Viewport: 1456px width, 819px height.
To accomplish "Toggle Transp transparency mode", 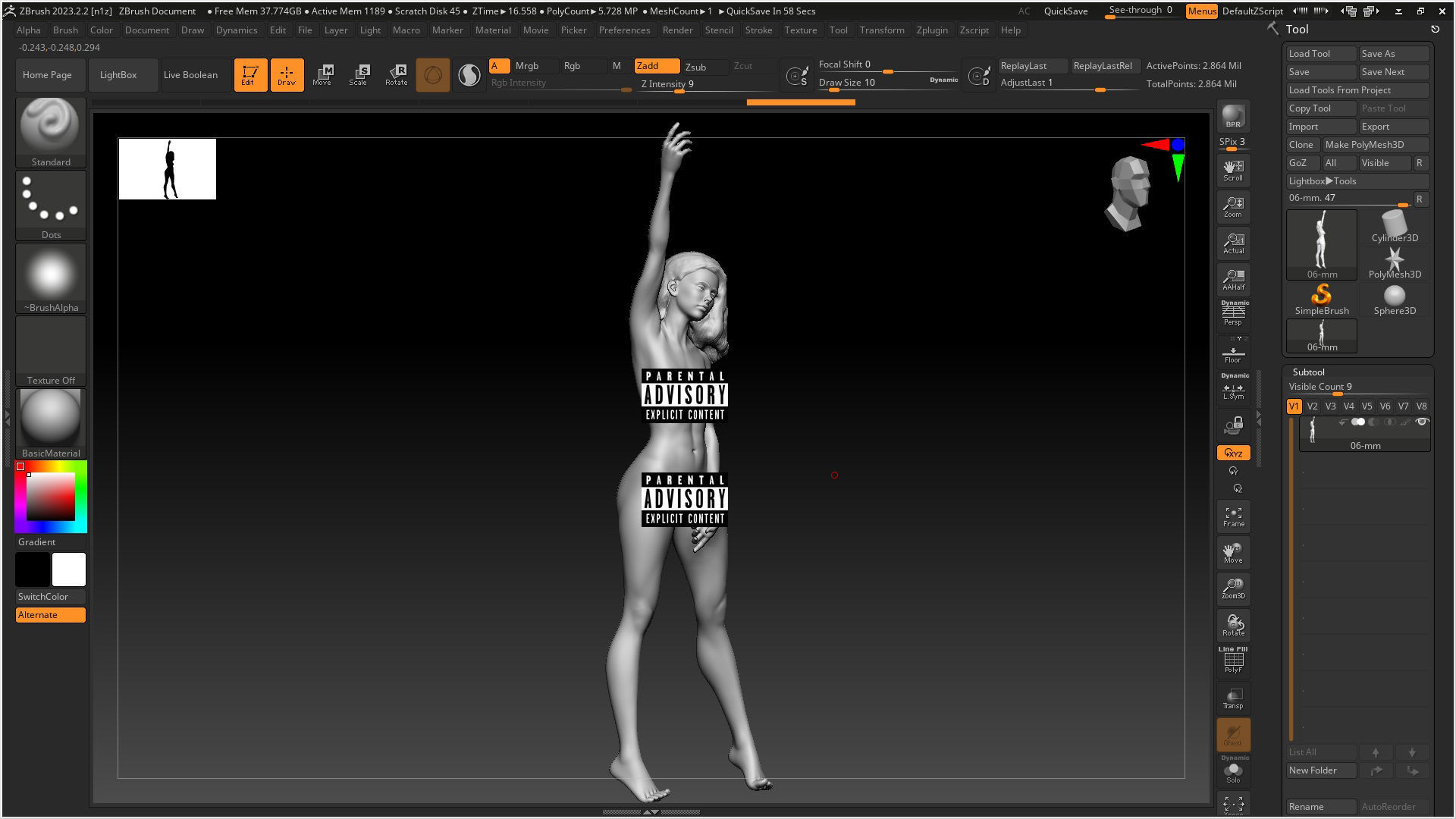I will click(1233, 698).
